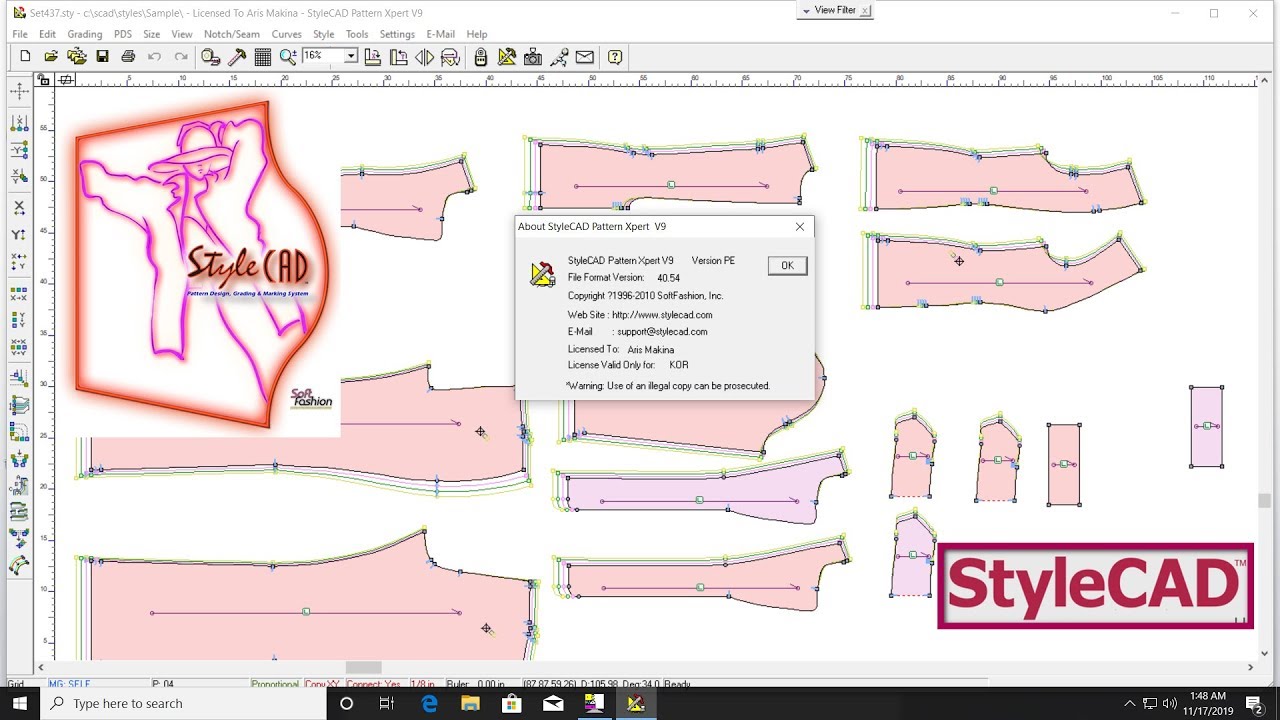1280x720 pixels.
Task: Save the style using the floppy disk icon
Action: click(102, 57)
